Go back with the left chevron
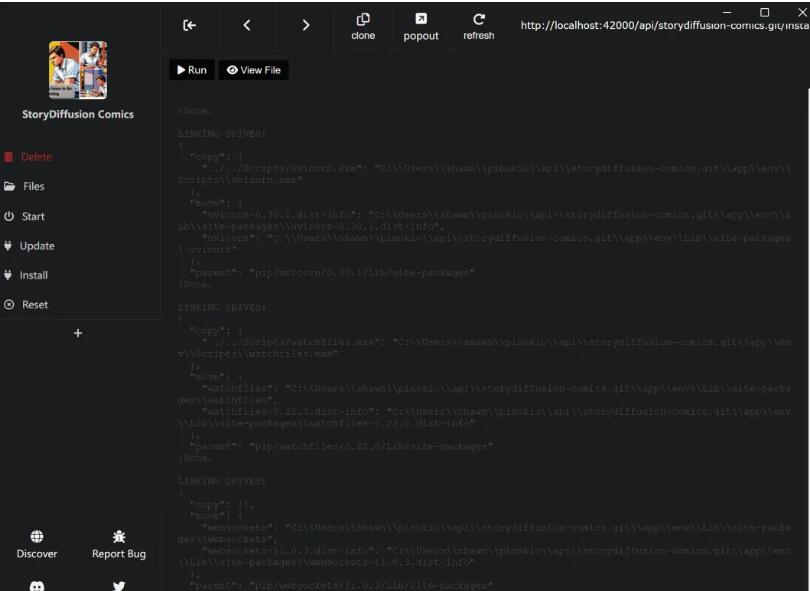 coord(247,25)
